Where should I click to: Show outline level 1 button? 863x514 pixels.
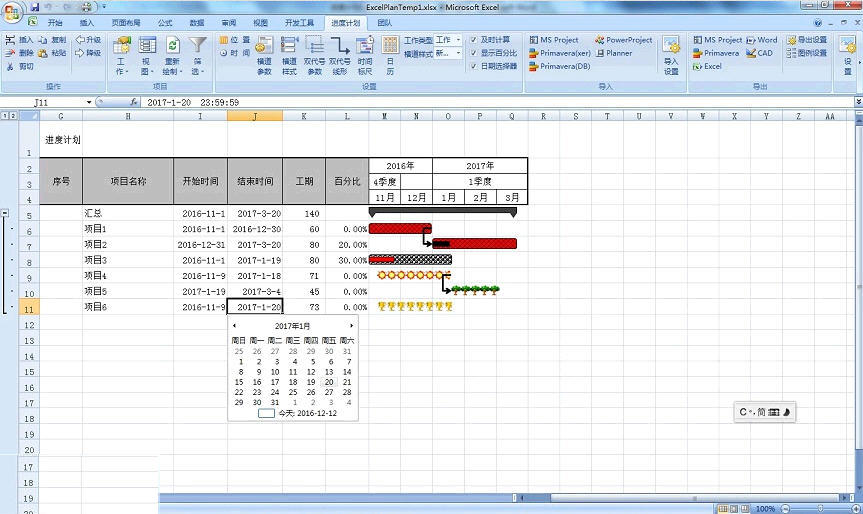coord(5,116)
